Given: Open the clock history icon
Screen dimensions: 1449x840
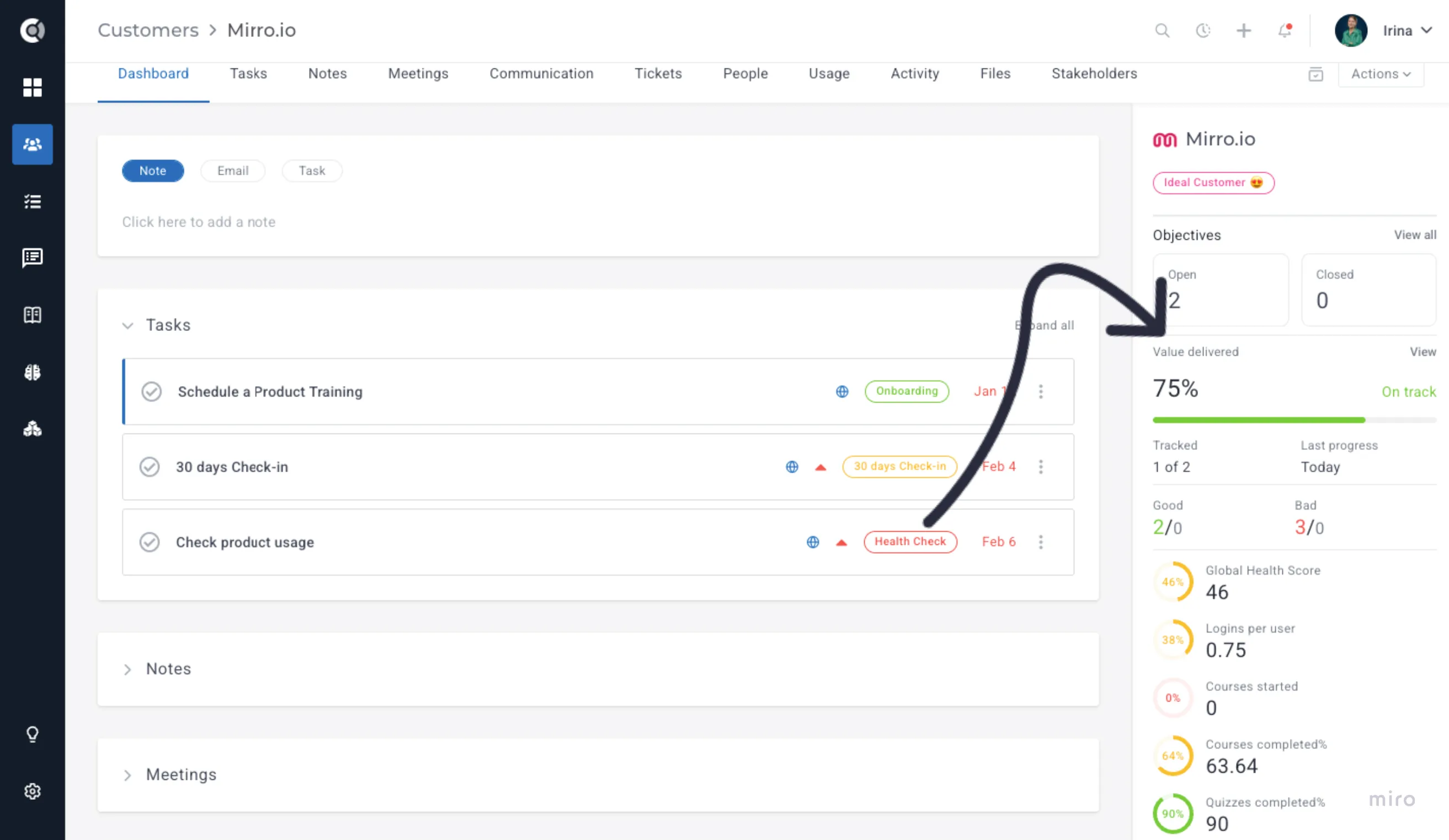Looking at the screenshot, I should [1203, 30].
